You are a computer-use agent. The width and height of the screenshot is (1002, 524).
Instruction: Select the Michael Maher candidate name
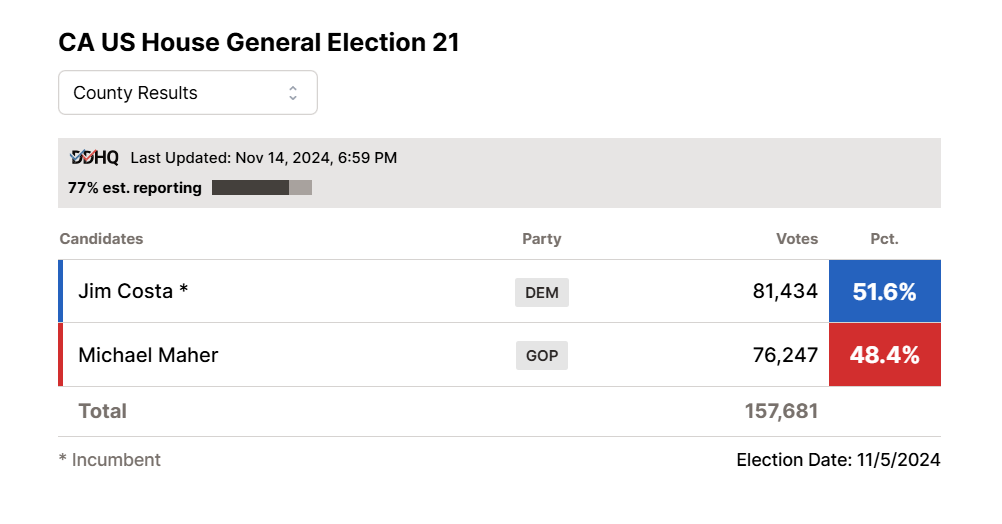click(x=148, y=355)
